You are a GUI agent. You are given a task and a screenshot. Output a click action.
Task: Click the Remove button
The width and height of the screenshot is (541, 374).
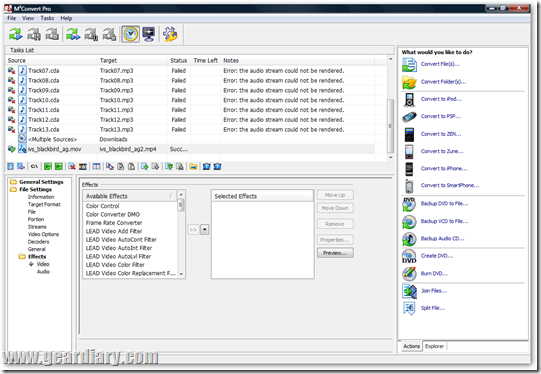tap(335, 224)
